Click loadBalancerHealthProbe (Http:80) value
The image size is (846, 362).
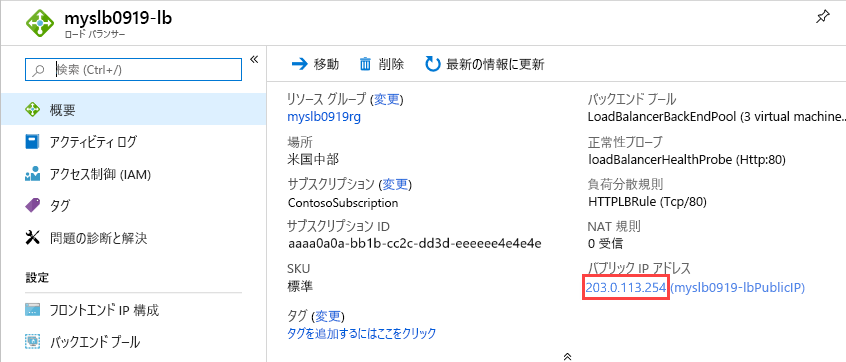click(x=686, y=160)
